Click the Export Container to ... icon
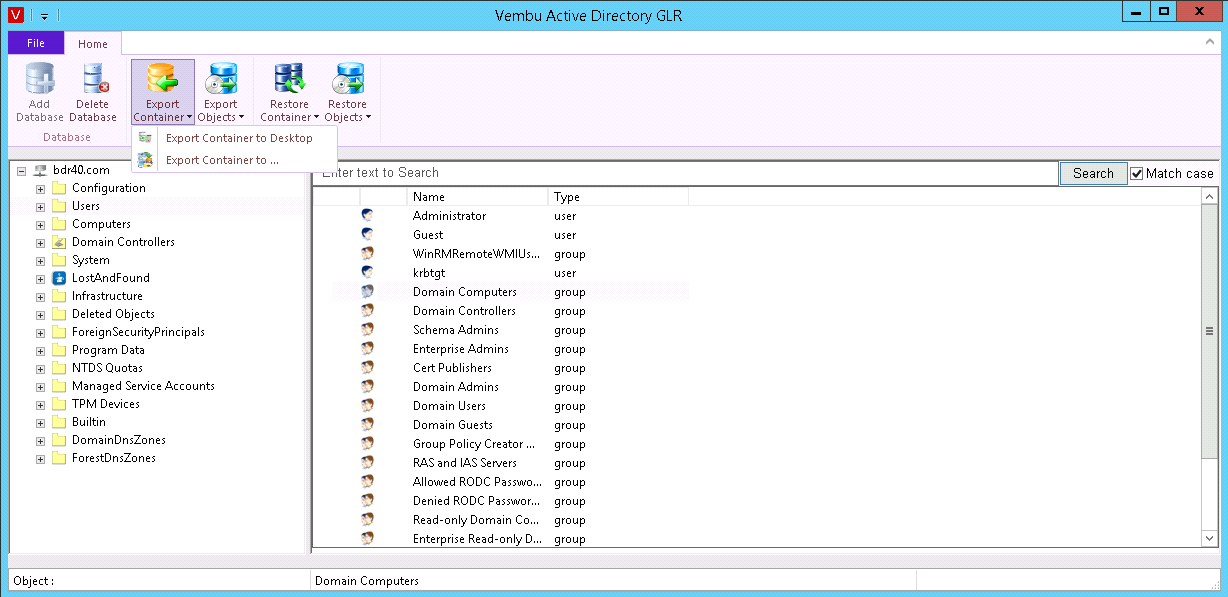 point(146,160)
